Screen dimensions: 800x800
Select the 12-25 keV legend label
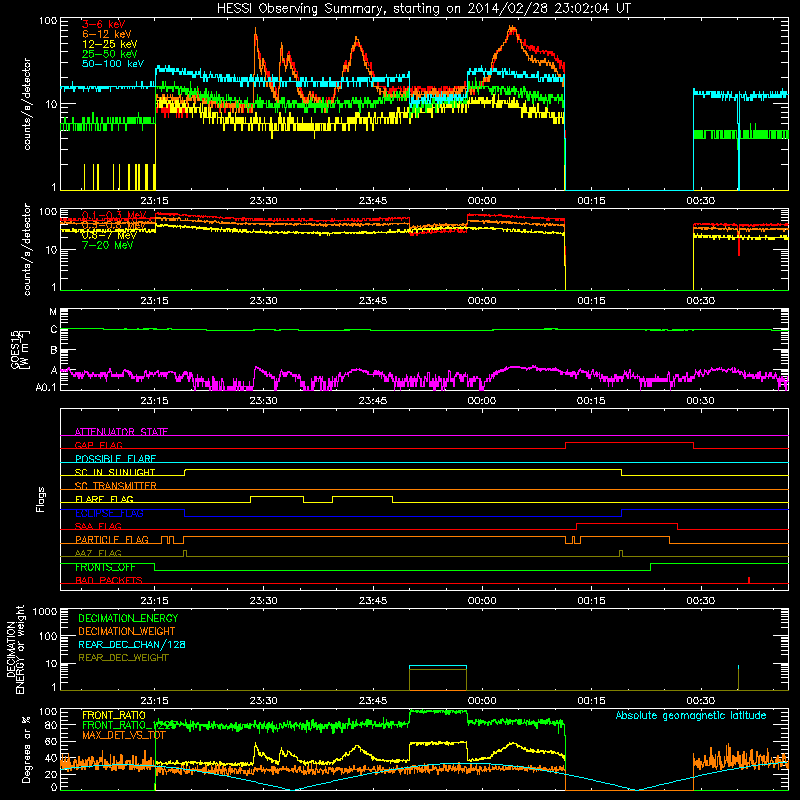(110, 44)
